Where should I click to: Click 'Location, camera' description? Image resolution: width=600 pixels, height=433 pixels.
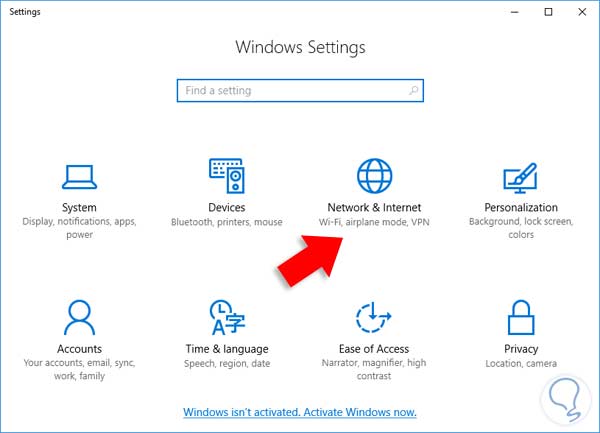[521, 363]
